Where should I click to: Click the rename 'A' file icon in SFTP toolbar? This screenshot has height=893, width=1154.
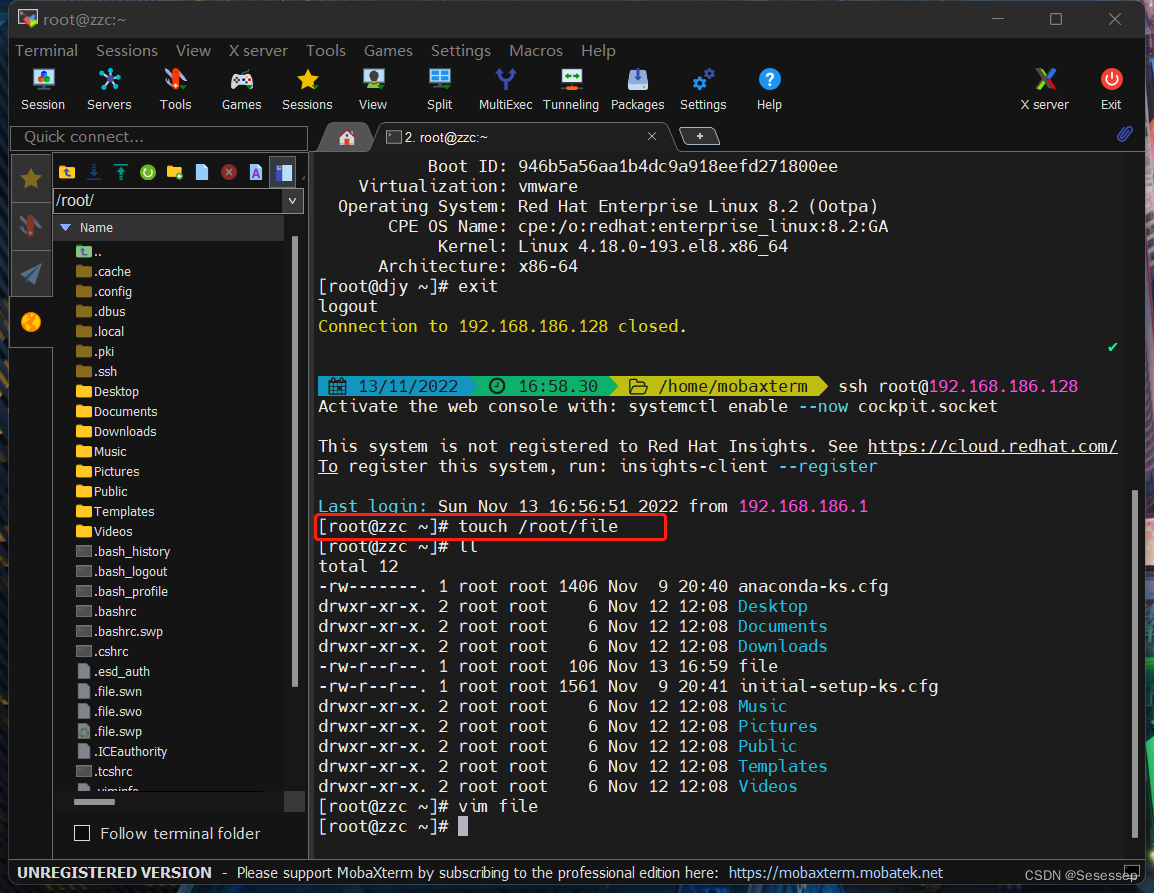tap(255, 172)
